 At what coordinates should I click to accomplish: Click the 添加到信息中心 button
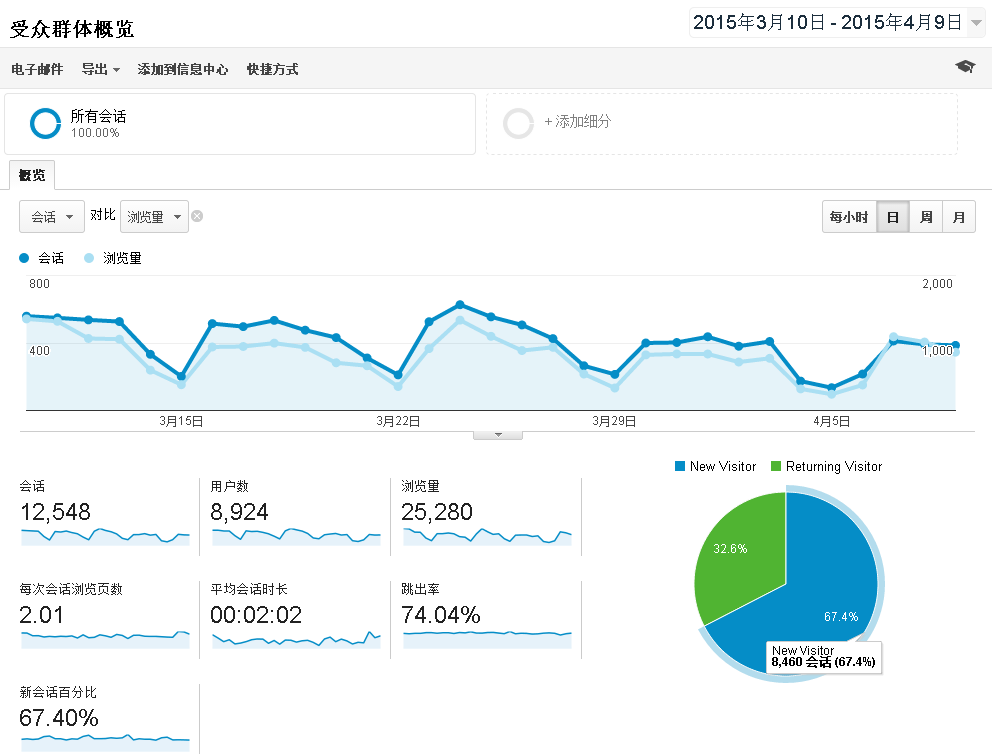(185, 68)
